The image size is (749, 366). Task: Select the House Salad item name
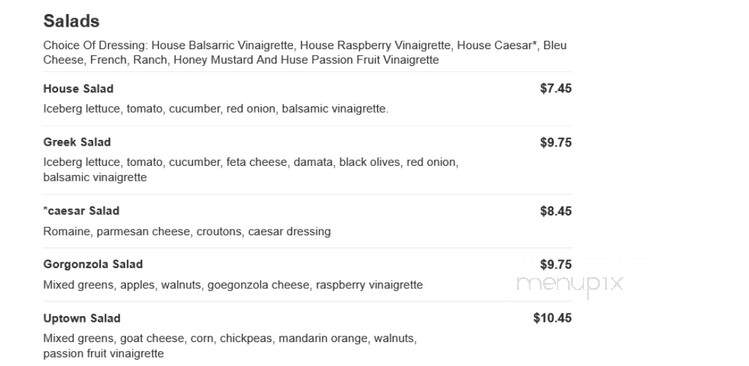coord(78,89)
